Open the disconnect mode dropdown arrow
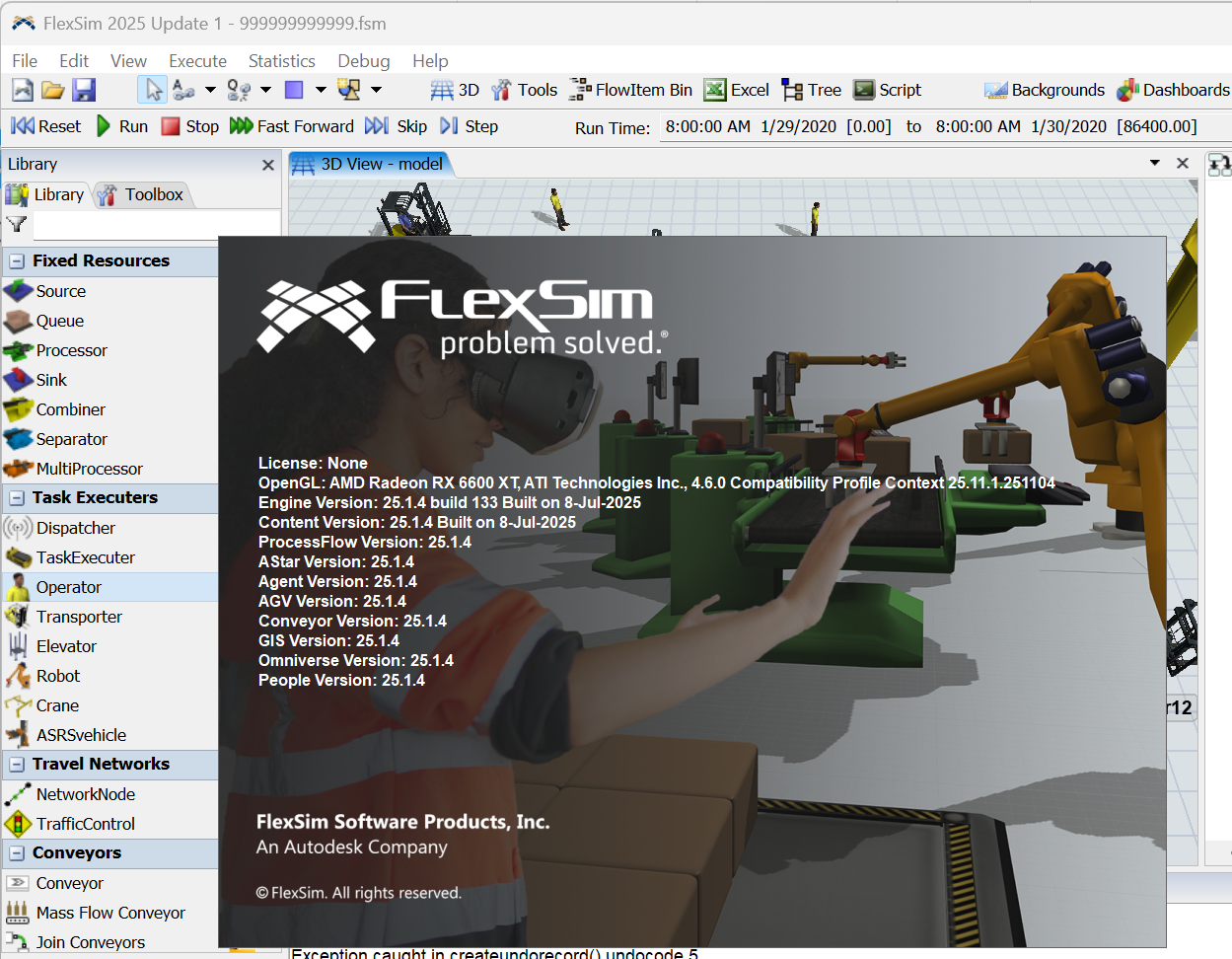Screen dimensions: 1232x959 tap(265, 90)
